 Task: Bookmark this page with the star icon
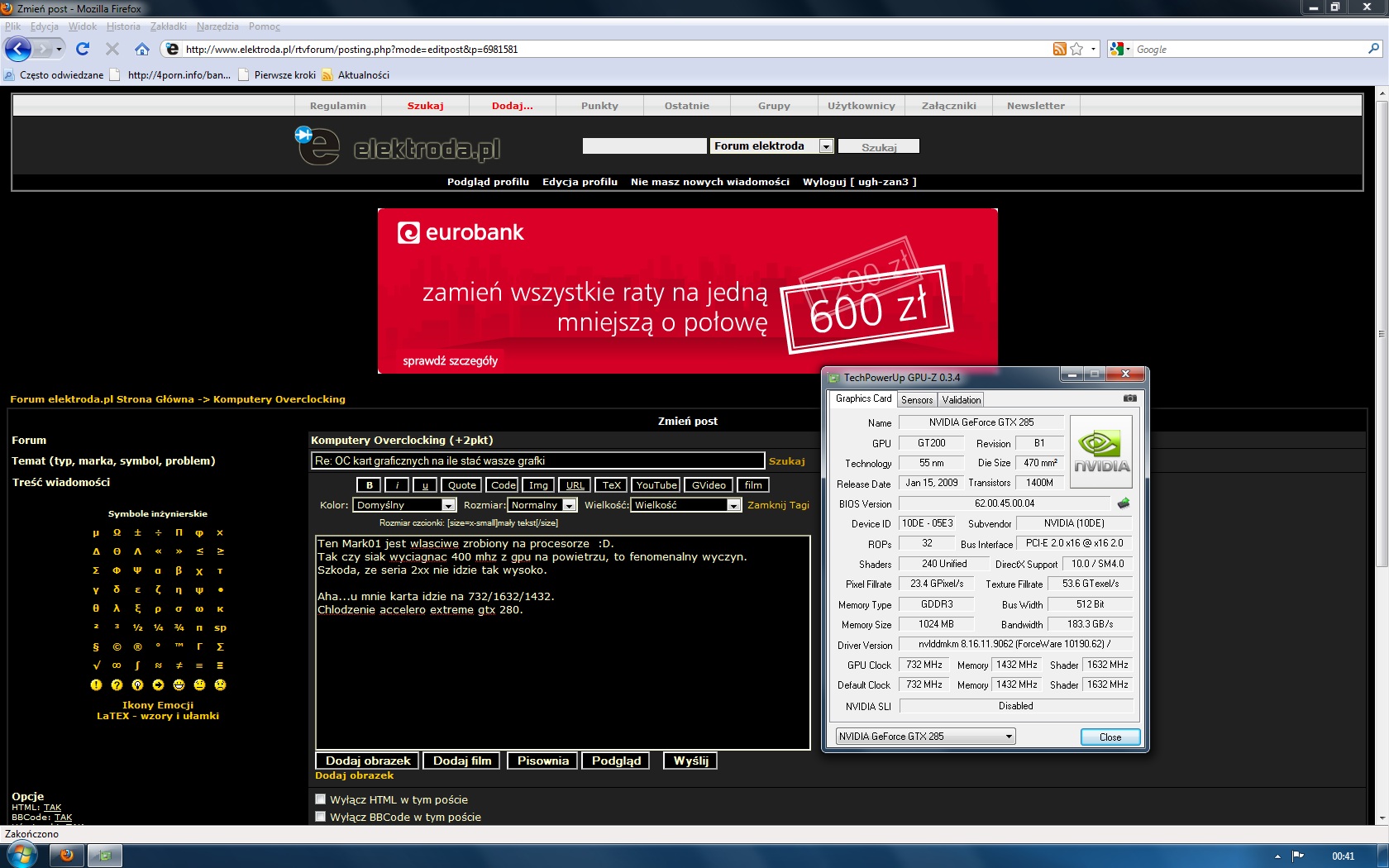click(x=1076, y=49)
